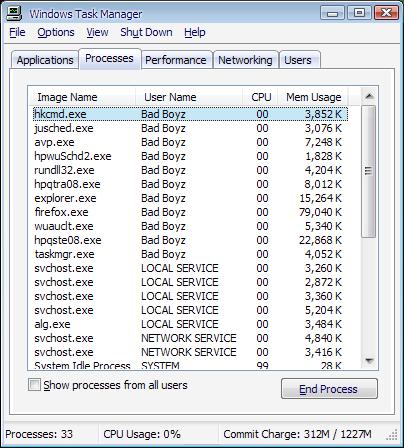
Task: Switch to the Users tab
Action: pos(298,60)
